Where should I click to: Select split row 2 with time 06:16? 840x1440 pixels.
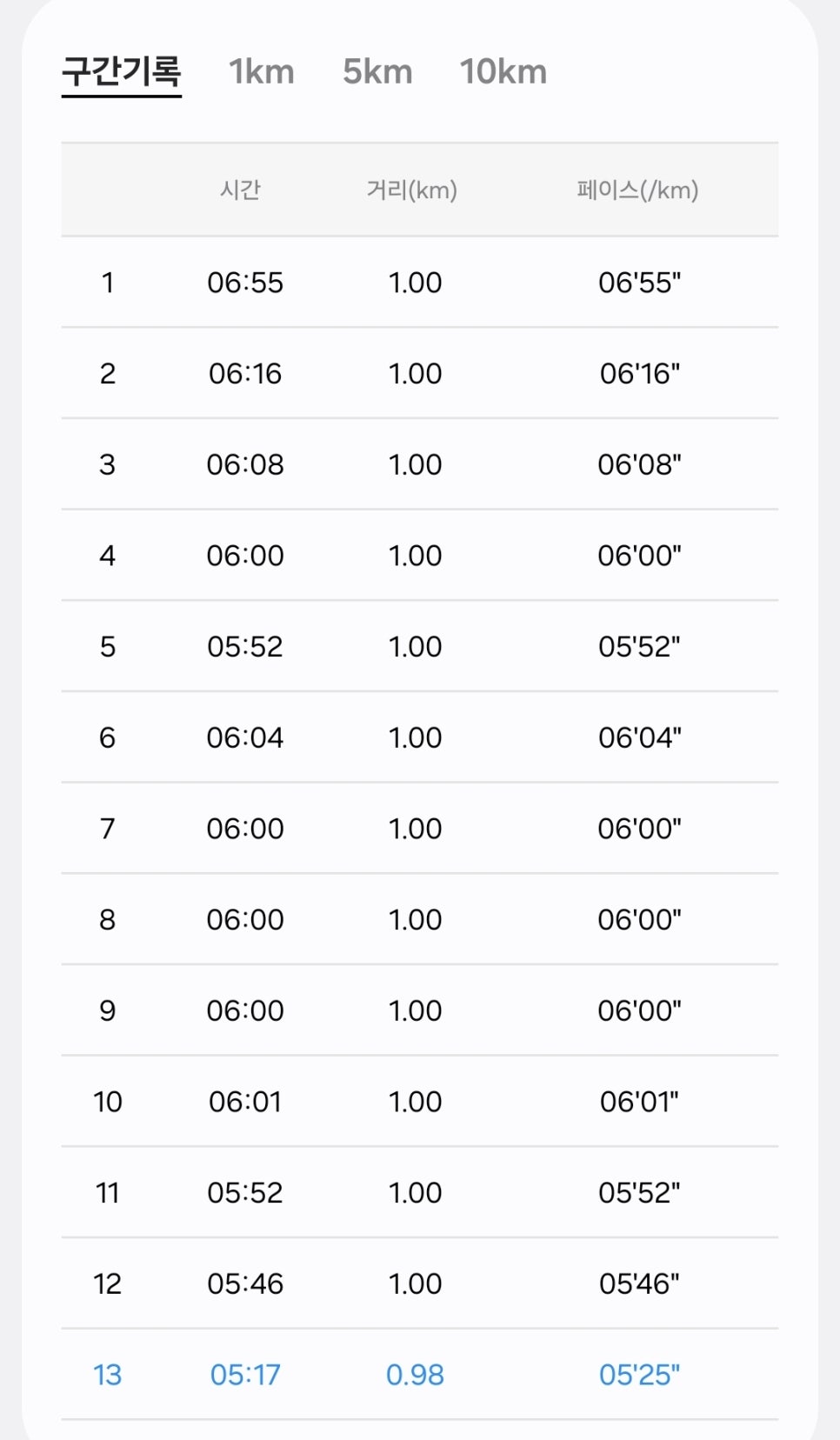point(419,374)
